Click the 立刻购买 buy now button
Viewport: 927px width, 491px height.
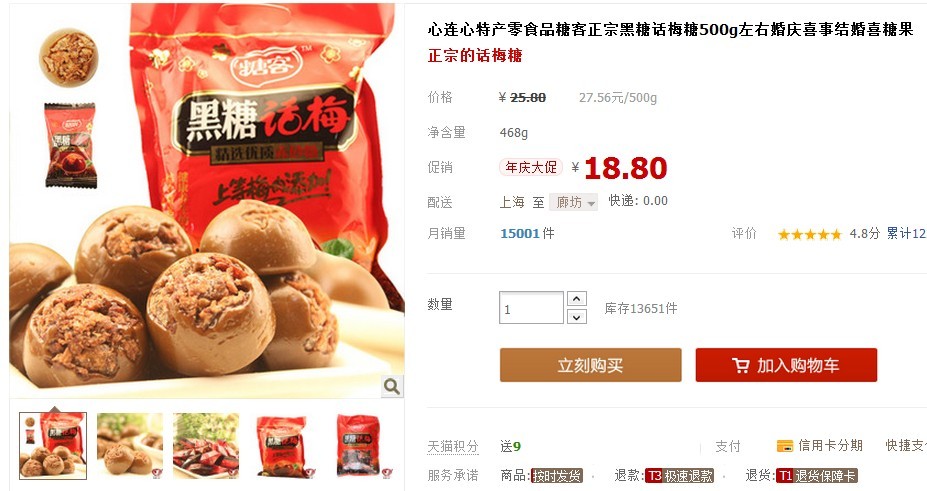point(591,365)
